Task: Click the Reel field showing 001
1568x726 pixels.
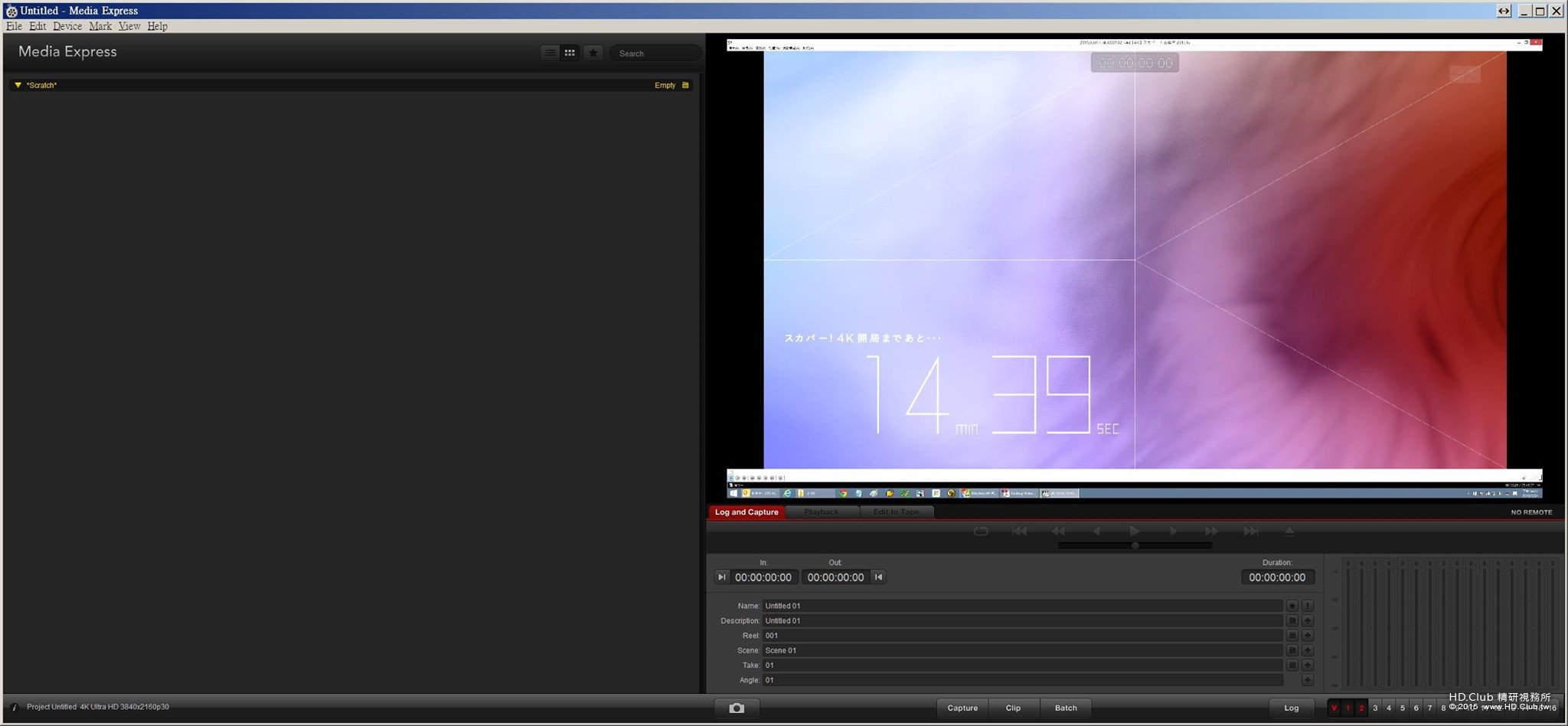Action: 1022,636
